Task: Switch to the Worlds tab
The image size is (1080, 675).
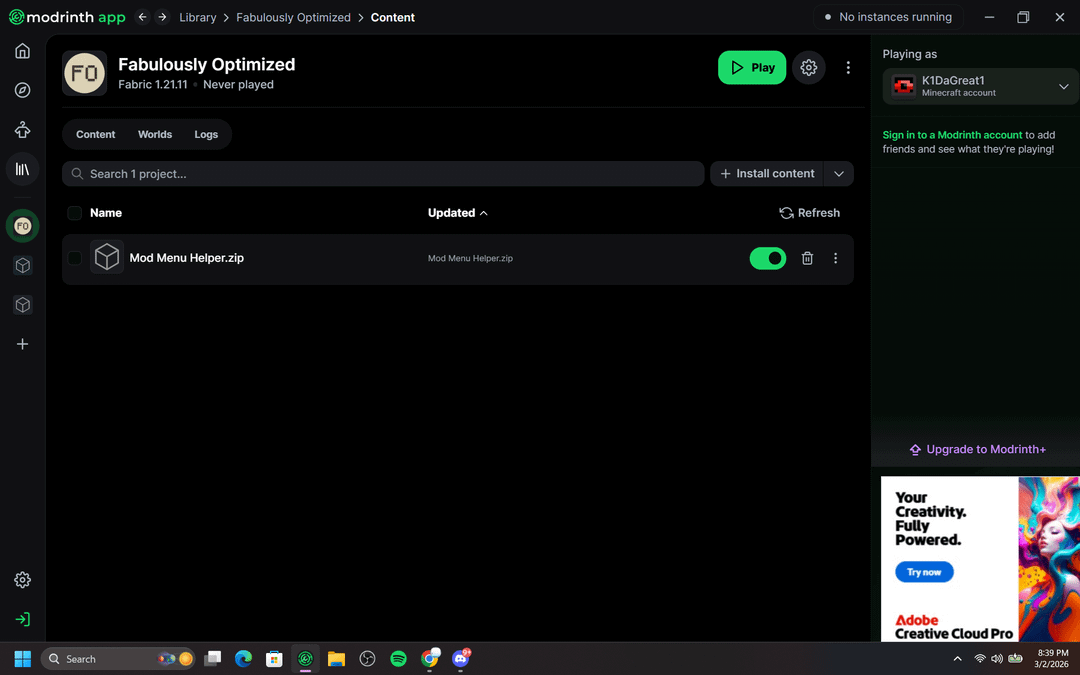Action: 155,134
